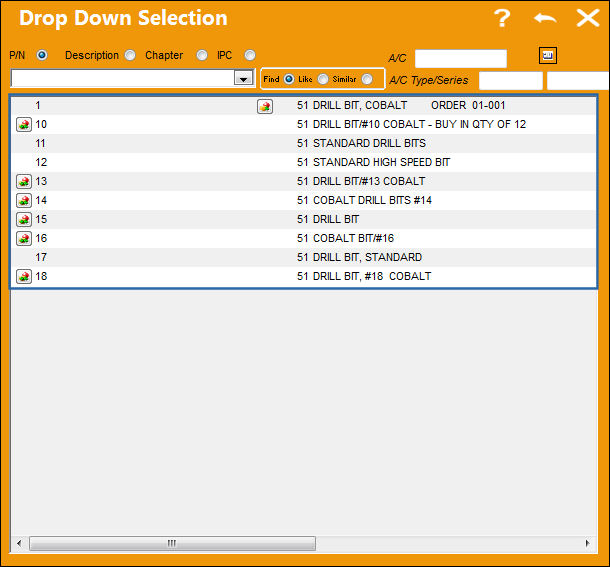Viewport: 610px width, 567px height.
Task: Click the A/C input field
Action: point(461,58)
